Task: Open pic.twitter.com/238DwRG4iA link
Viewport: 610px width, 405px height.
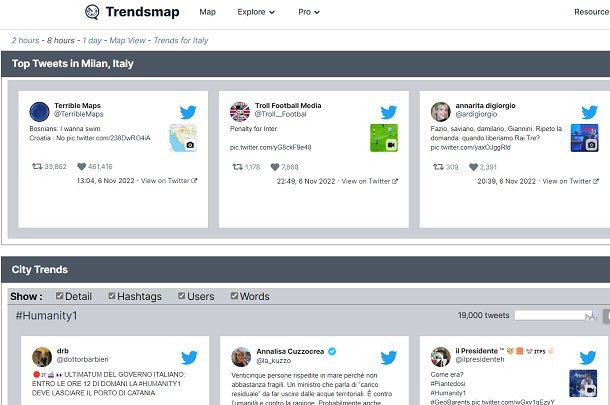Action: pyautogui.click(x=109, y=138)
